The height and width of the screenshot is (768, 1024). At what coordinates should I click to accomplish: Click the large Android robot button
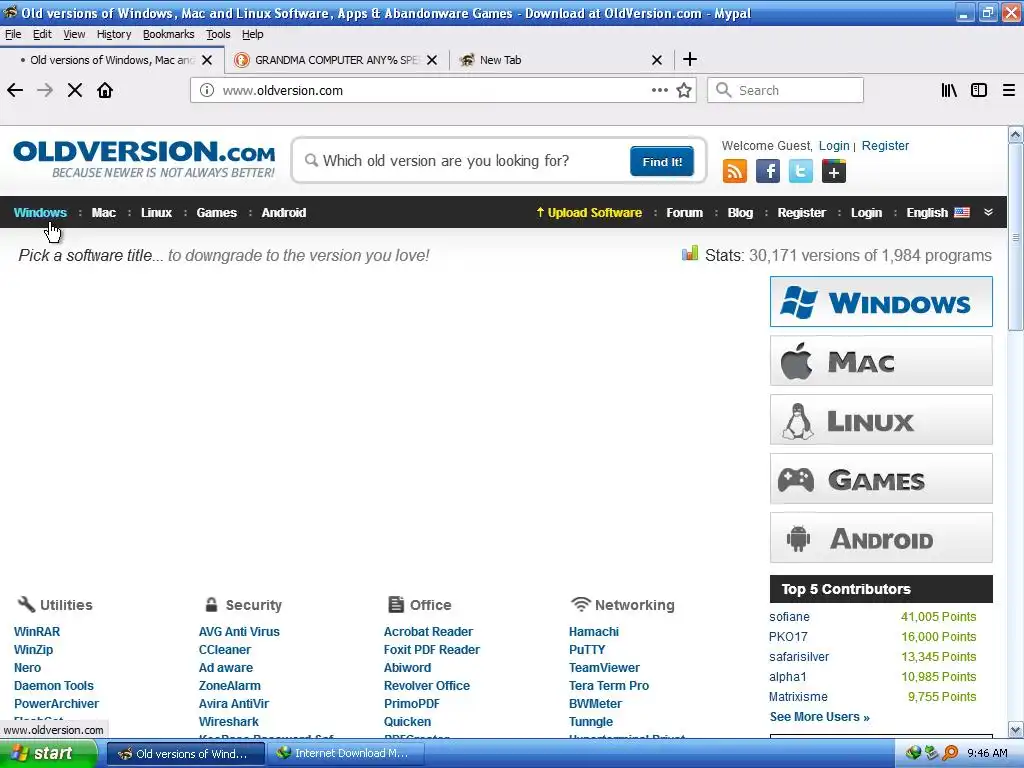(881, 537)
